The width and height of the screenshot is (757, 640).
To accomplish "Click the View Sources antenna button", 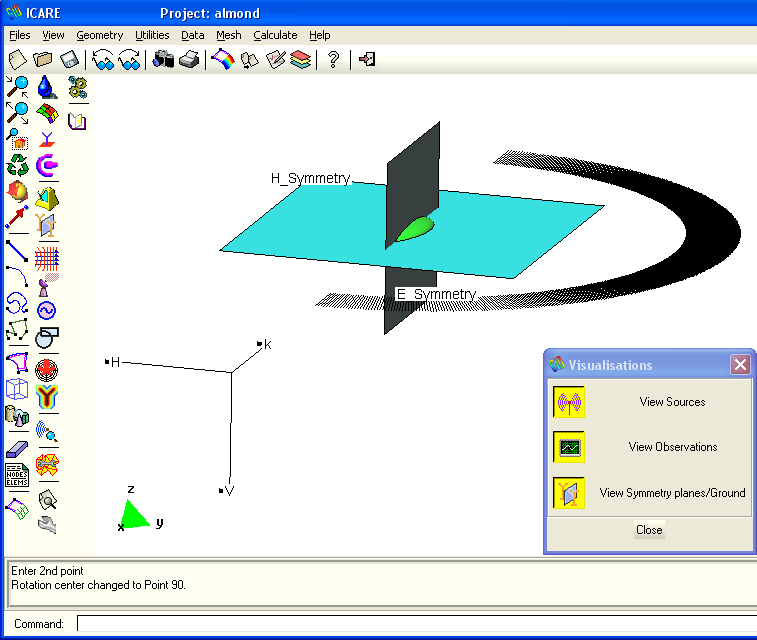I will pyautogui.click(x=569, y=402).
